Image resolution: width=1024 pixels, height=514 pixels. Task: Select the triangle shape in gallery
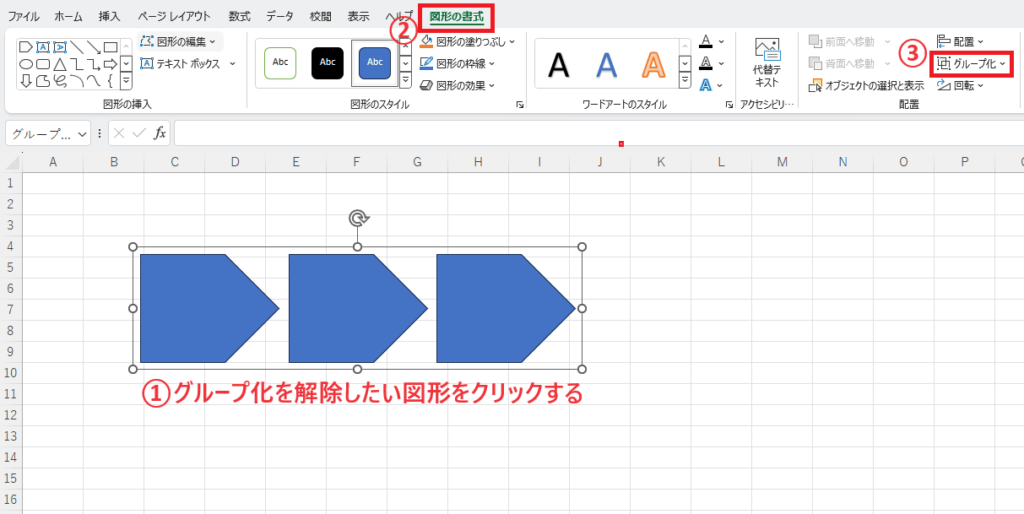click(60, 63)
